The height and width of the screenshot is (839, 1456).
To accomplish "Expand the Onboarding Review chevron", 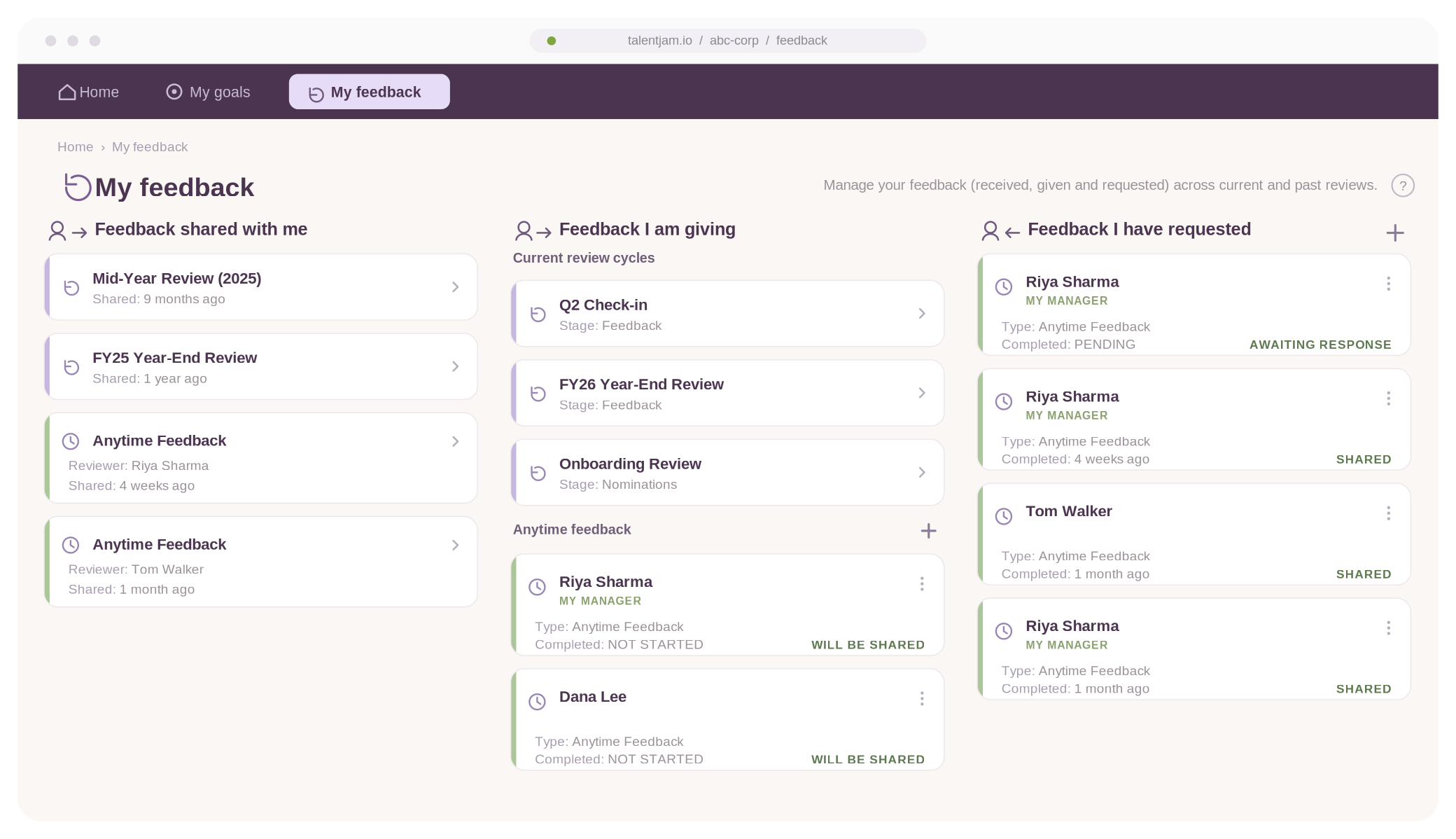I will pos(922,473).
